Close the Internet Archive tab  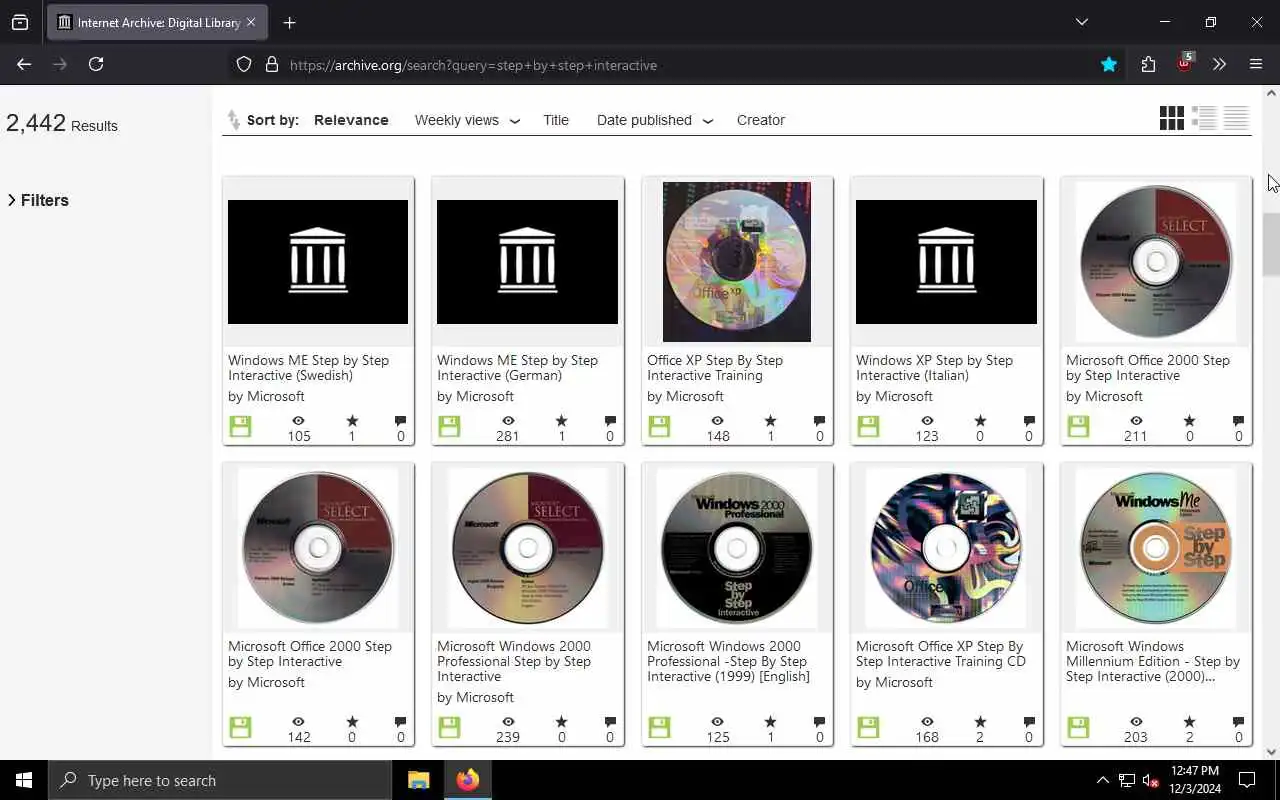(x=251, y=22)
